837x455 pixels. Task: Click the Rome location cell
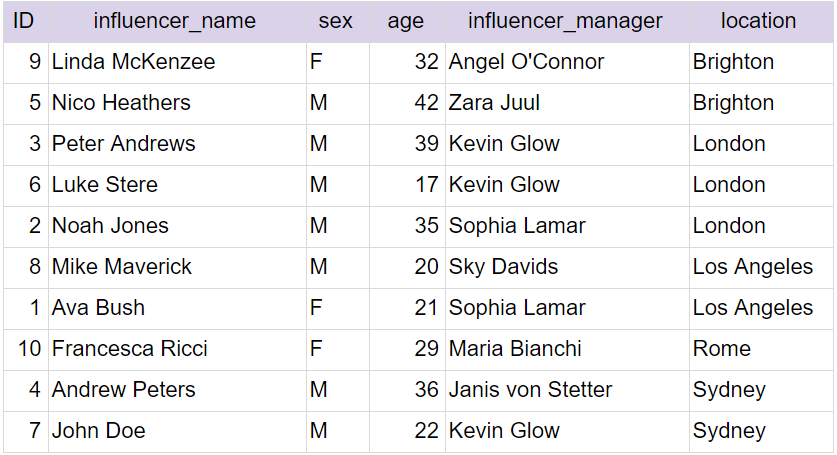coord(721,349)
